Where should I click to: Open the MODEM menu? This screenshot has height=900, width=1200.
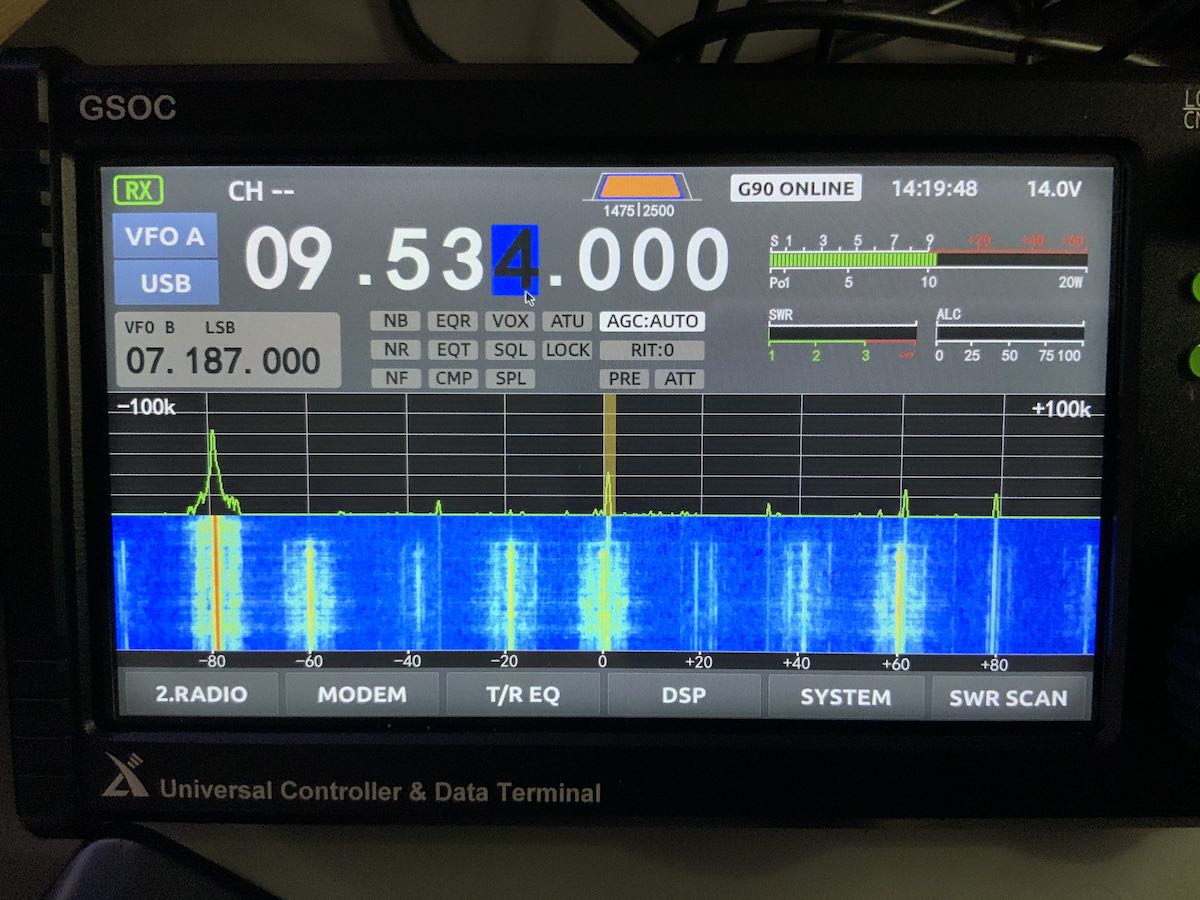coord(362,695)
